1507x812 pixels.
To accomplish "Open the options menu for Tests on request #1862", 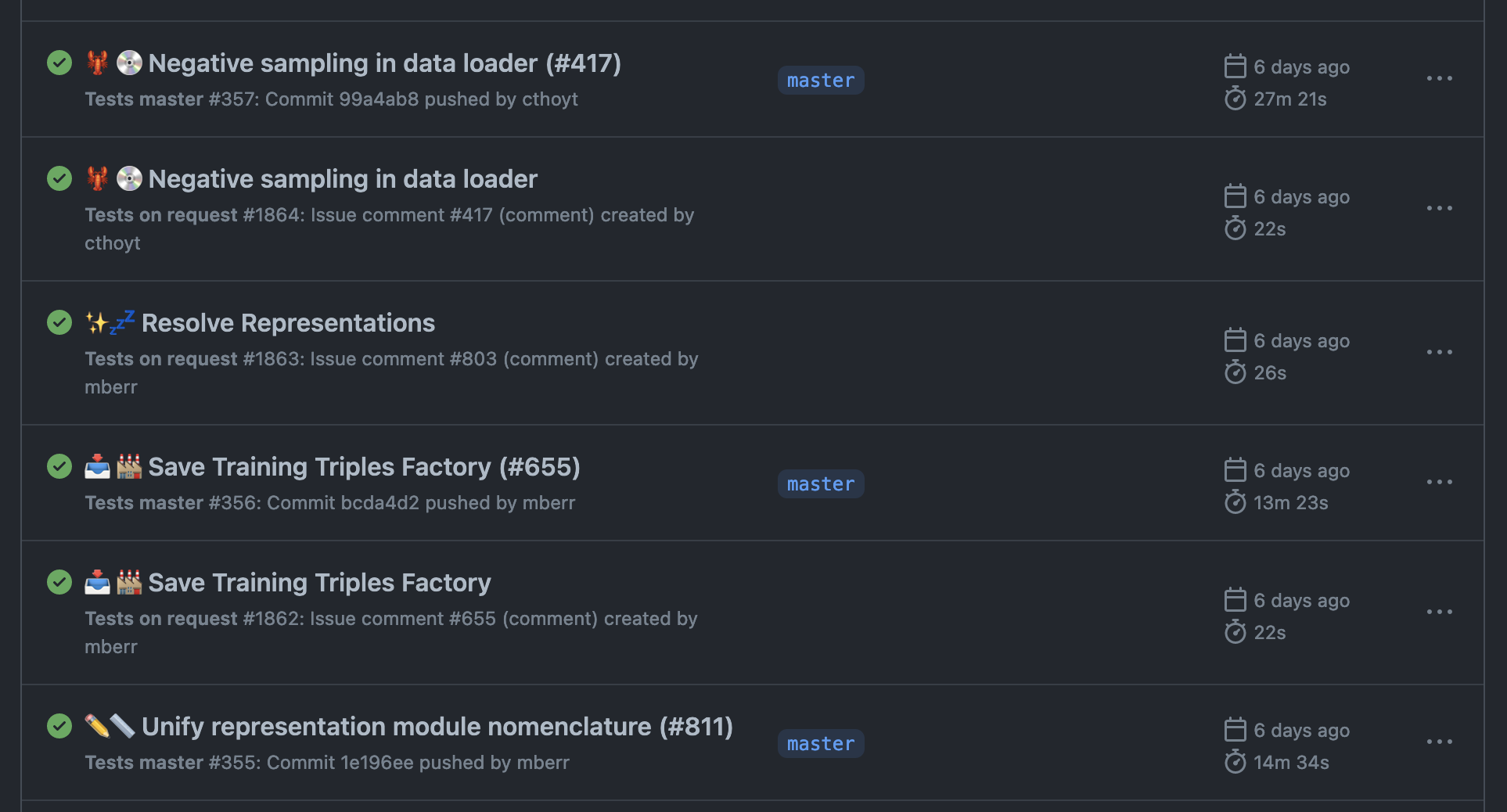I will pyautogui.click(x=1442, y=612).
